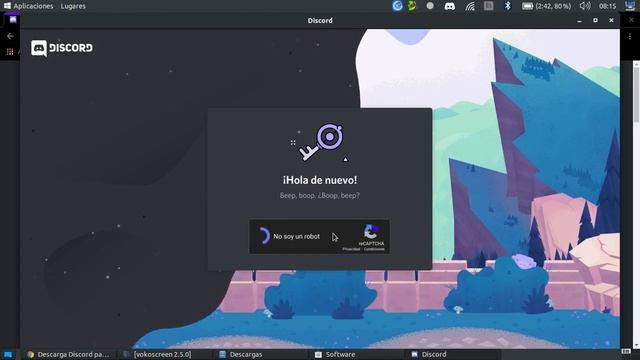Image resolution: width=640 pixels, height=360 pixels.
Task: Click the Discord logo in the top-left
Action: click(62, 48)
